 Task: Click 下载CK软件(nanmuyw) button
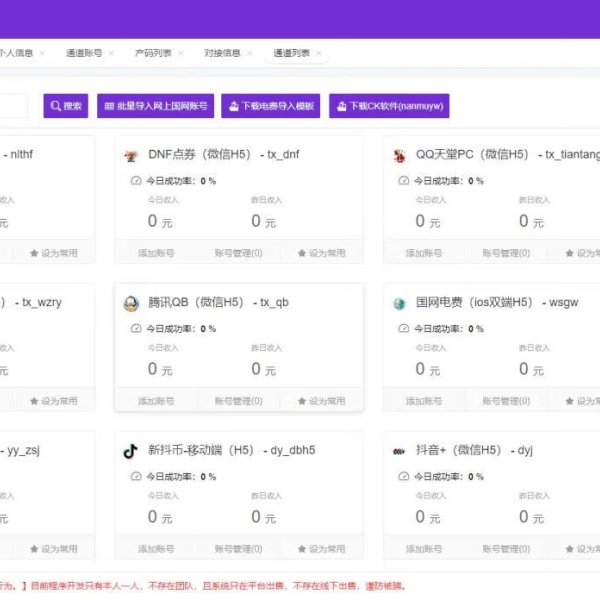pos(389,106)
